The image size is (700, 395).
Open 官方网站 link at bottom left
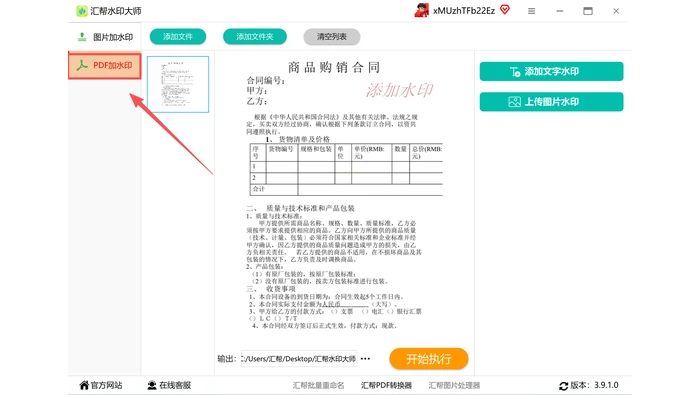point(101,385)
